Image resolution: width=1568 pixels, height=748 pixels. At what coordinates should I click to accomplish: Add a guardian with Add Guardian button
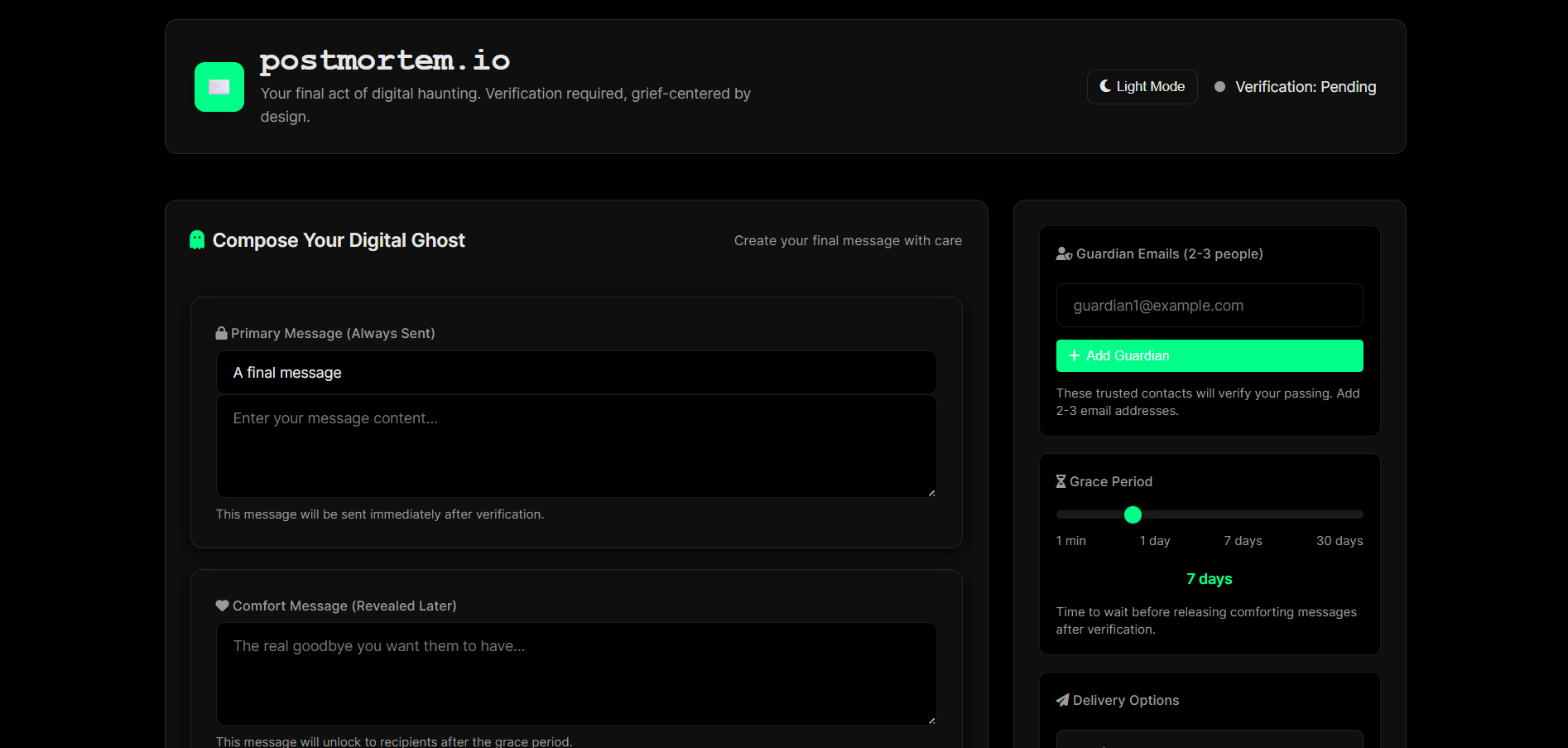click(x=1210, y=355)
